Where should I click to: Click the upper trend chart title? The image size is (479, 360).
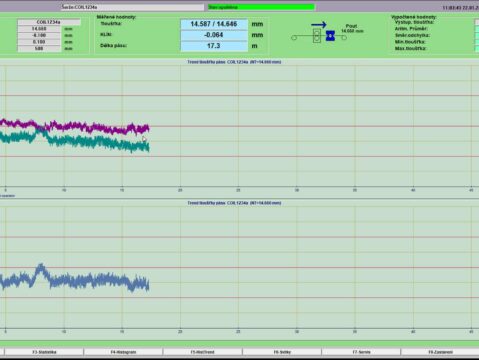pyautogui.click(x=234, y=62)
